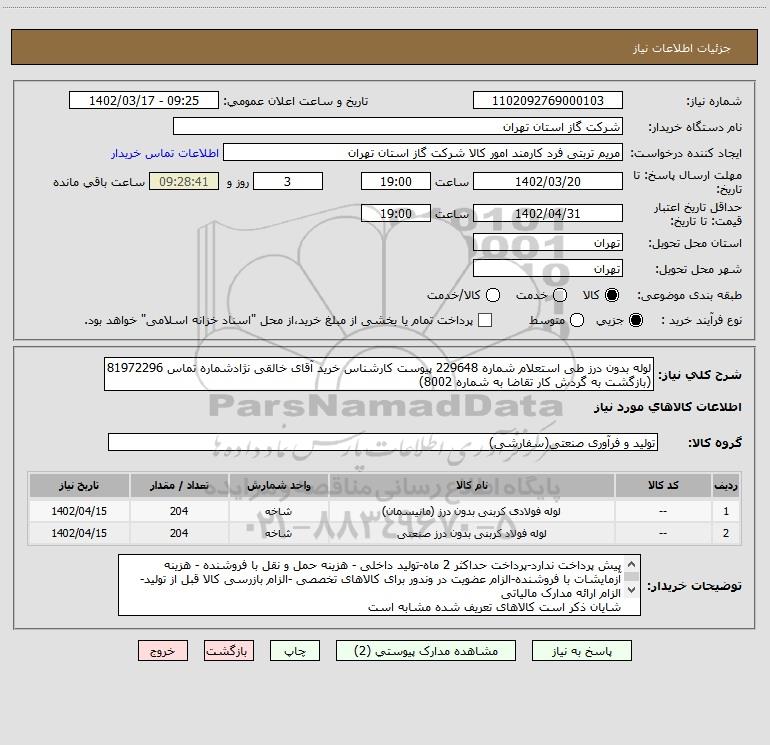This screenshot has height=745, width=770.
Task: Toggle the Islamic treasury payment checkbox
Action: click(x=485, y=320)
